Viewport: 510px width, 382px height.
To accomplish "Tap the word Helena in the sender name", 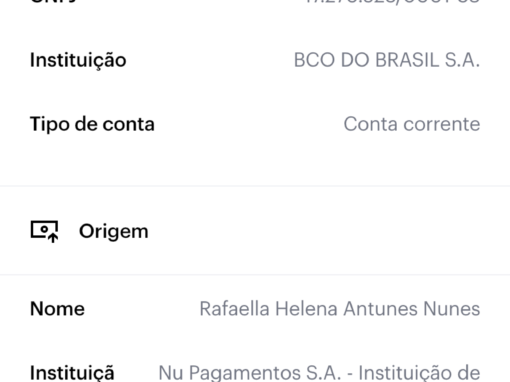I will pos(306,309).
